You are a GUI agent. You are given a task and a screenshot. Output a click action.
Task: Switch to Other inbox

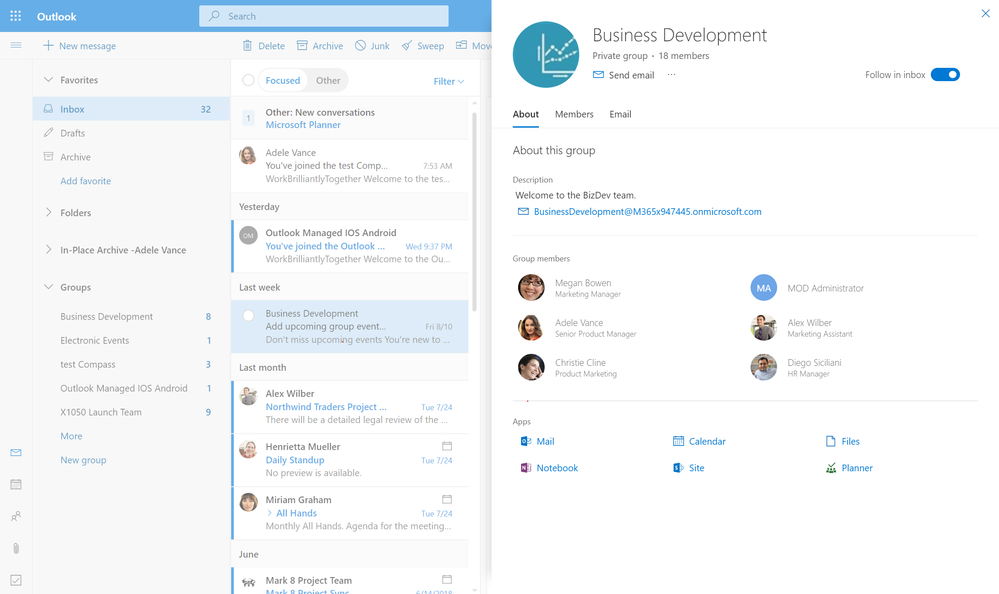[328, 80]
